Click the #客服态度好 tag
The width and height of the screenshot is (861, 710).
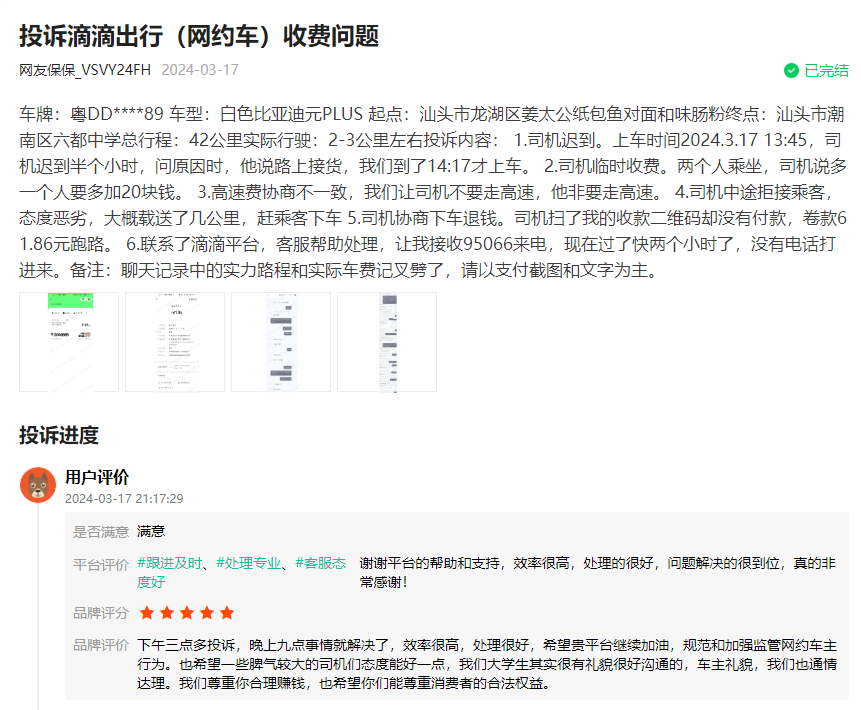coord(242,572)
